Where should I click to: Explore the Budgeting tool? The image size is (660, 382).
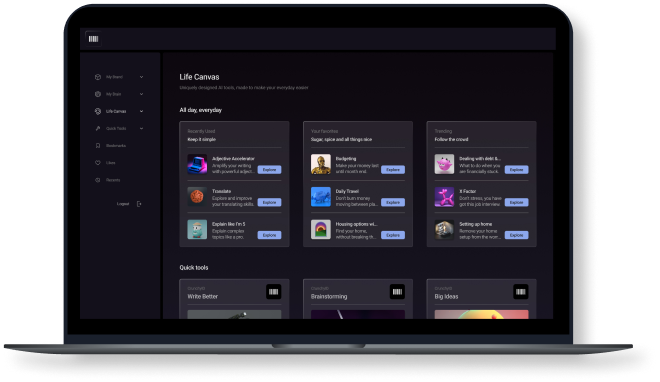[x=393, y=170]
